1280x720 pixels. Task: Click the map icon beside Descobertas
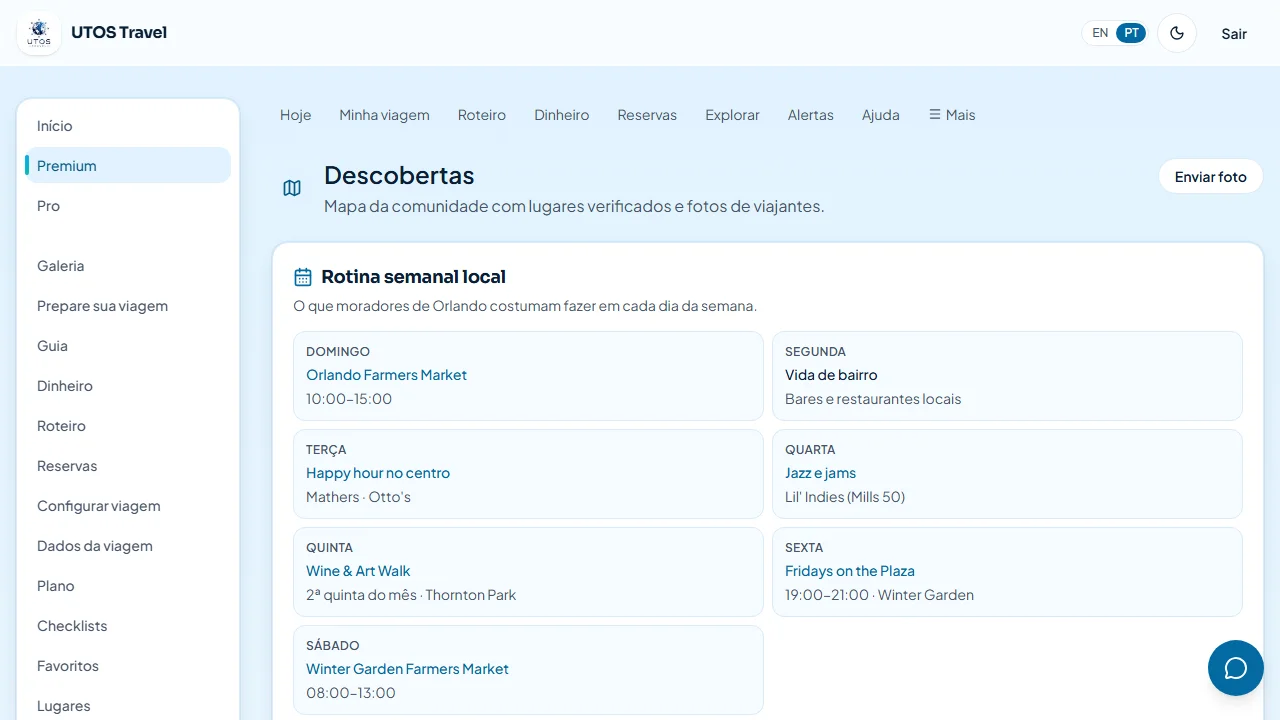(292, 188)
